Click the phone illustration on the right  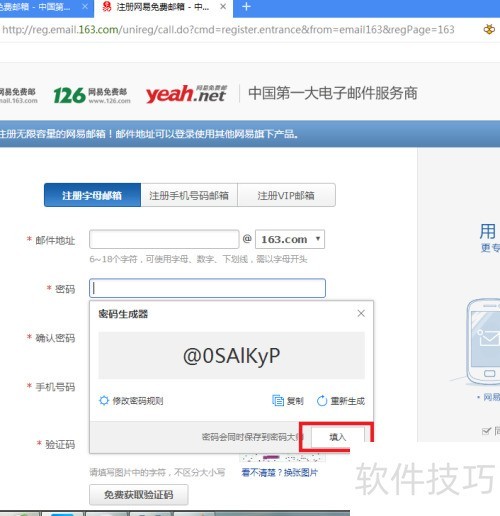[x=483, y=342]
